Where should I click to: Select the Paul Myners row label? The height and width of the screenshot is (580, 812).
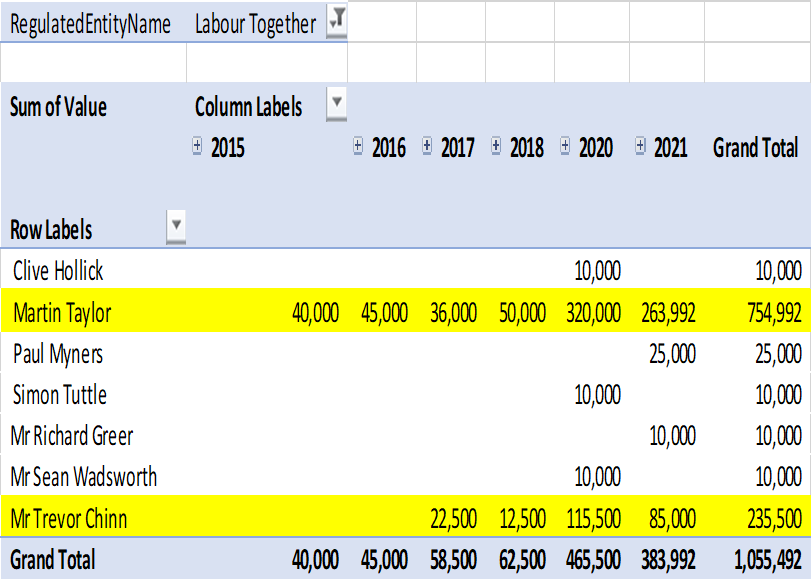click(x=58, y=354)
